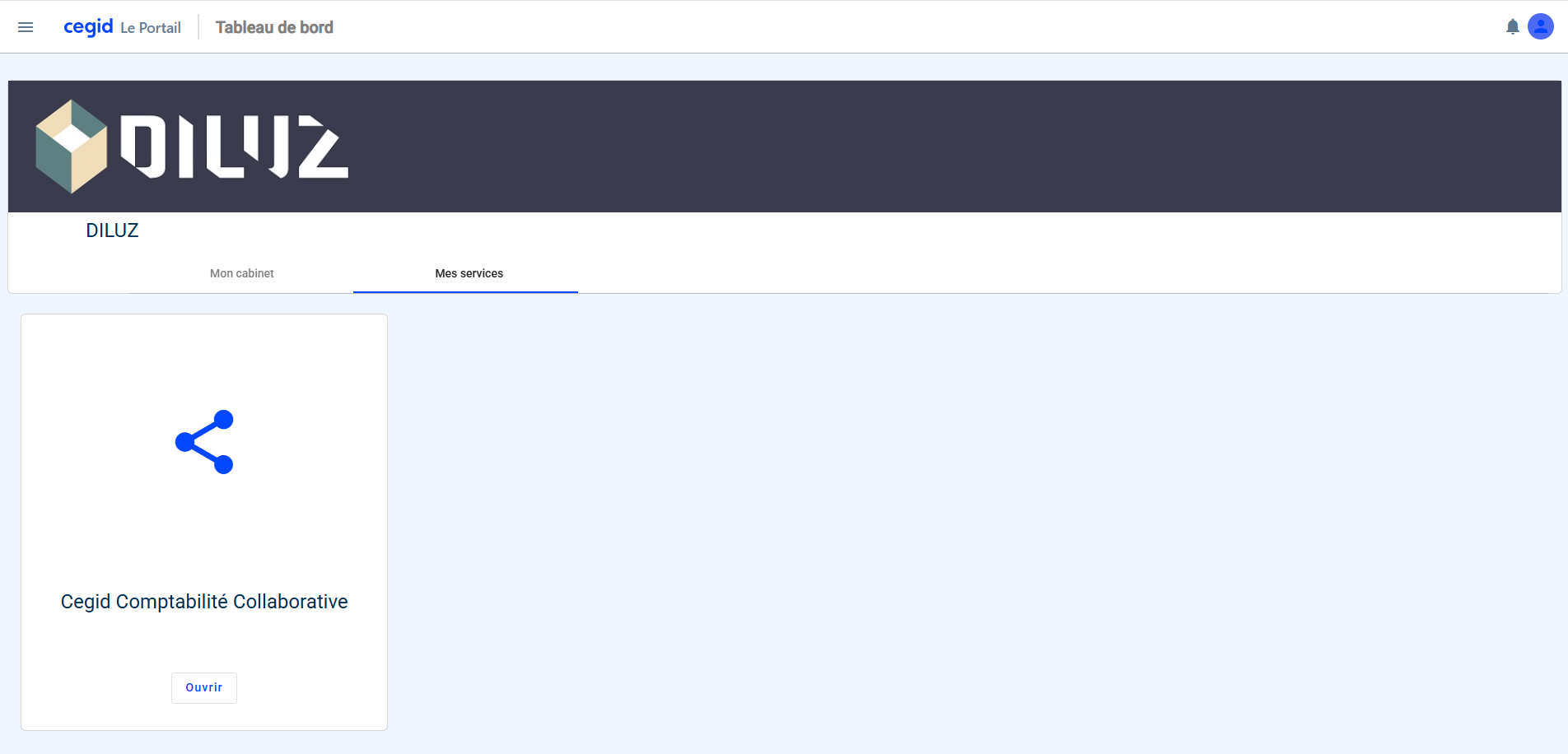The width and height of the screenshot is (1568, 754).
Task: Click the DILUZ cabinet name below banner
Action: [x=112, y=230]
